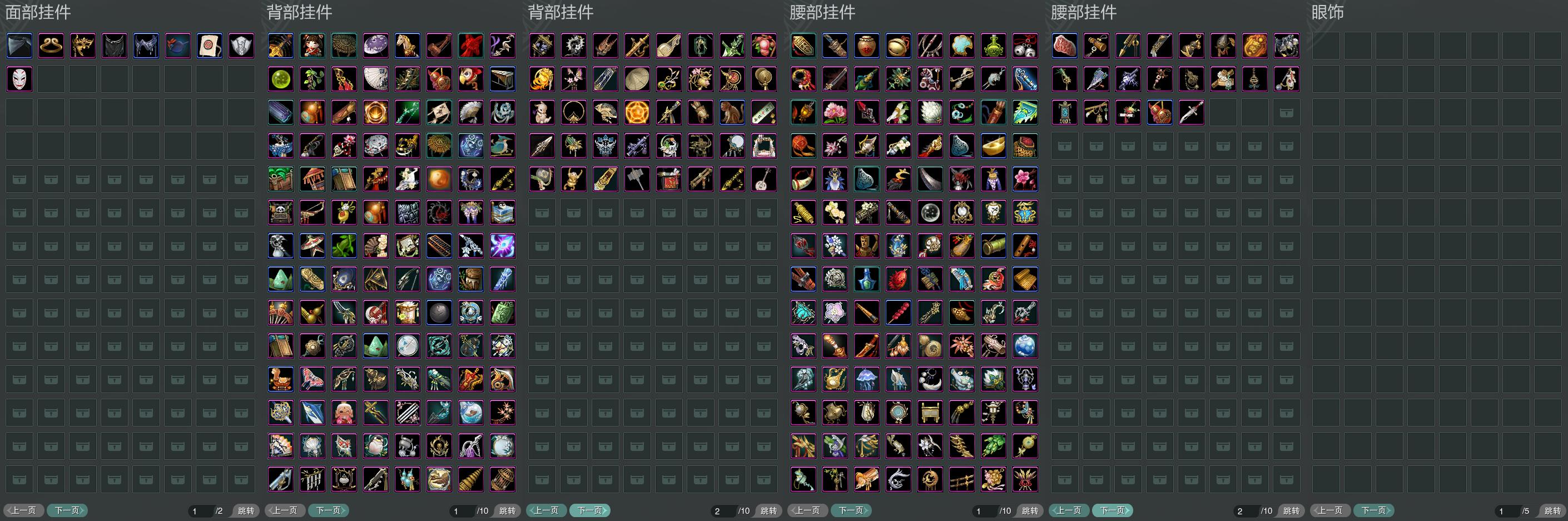Go to next page of 面部挂件 panel
The height and width of the screenshot is (521, 1568).
[67, 510]
